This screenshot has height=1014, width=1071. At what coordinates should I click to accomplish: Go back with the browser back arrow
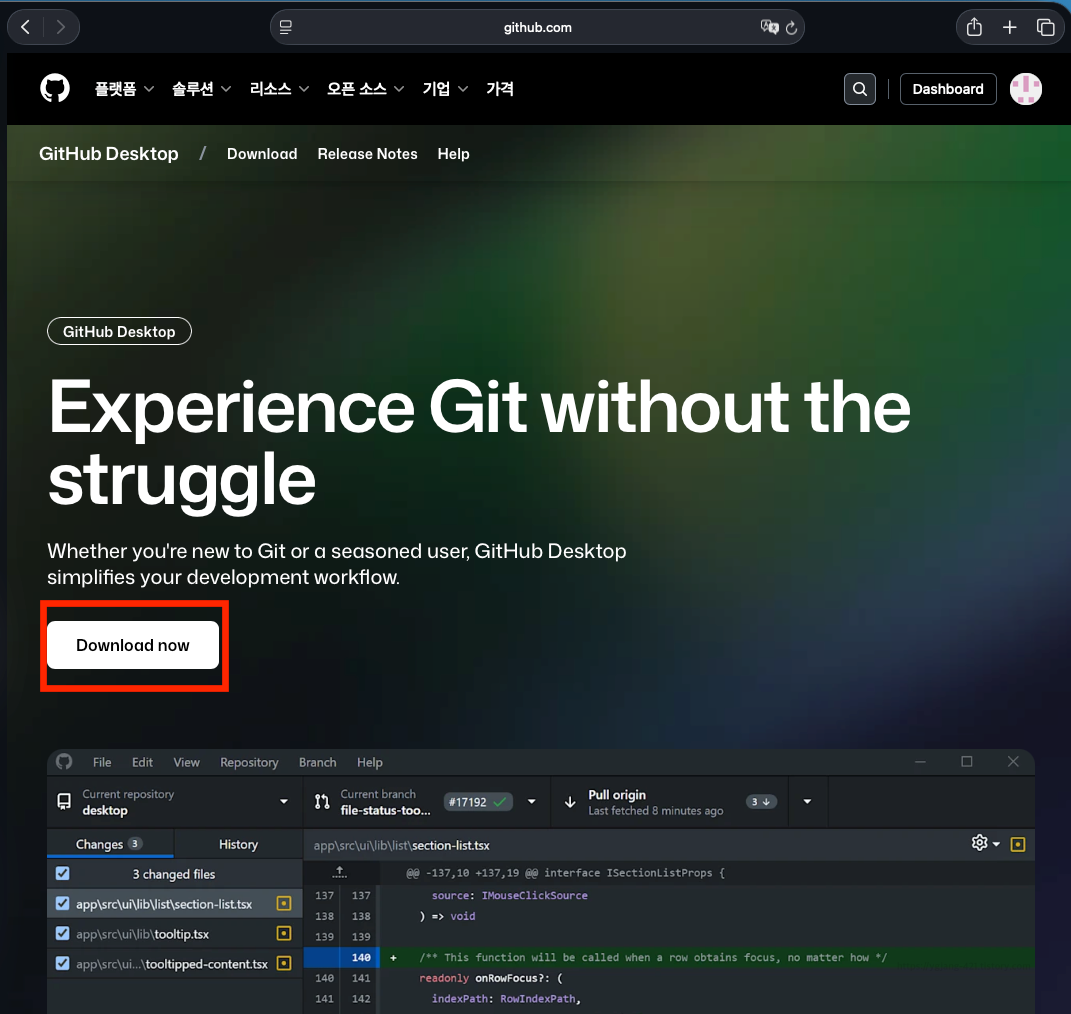click(26, 27)
